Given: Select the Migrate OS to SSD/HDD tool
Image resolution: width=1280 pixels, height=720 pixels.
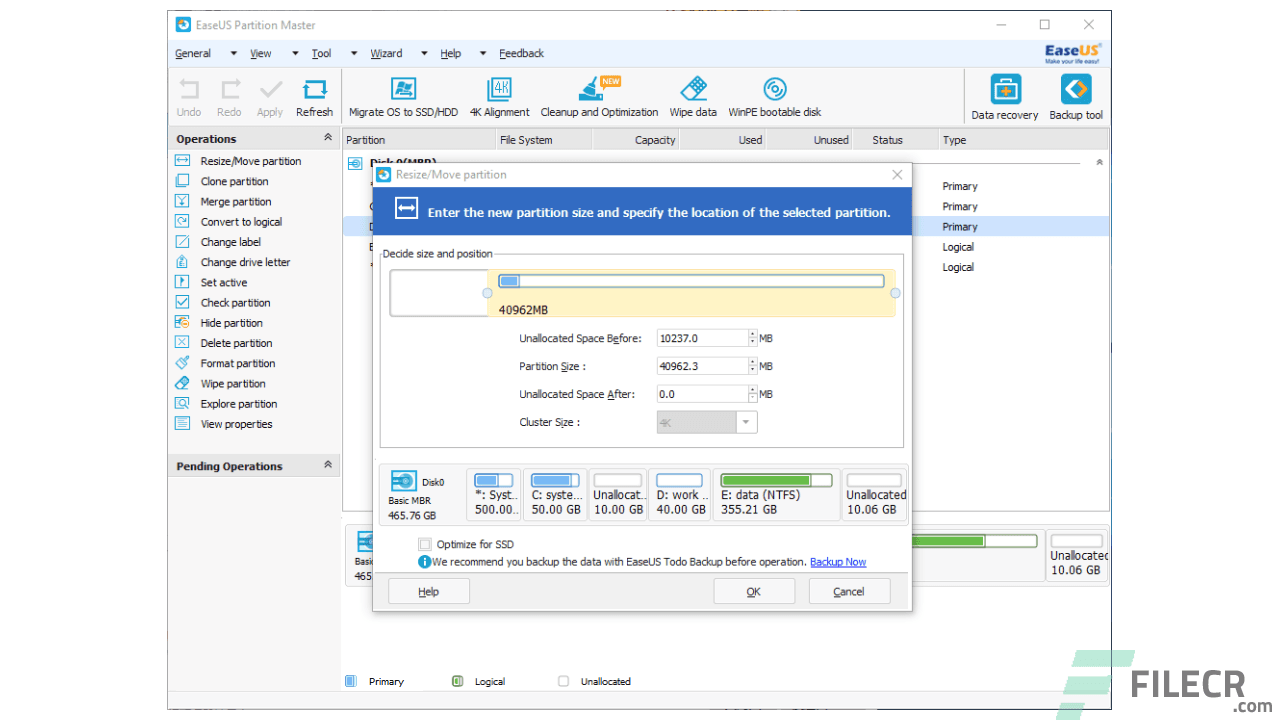Looking at the screenshot, I should point(403,96).
